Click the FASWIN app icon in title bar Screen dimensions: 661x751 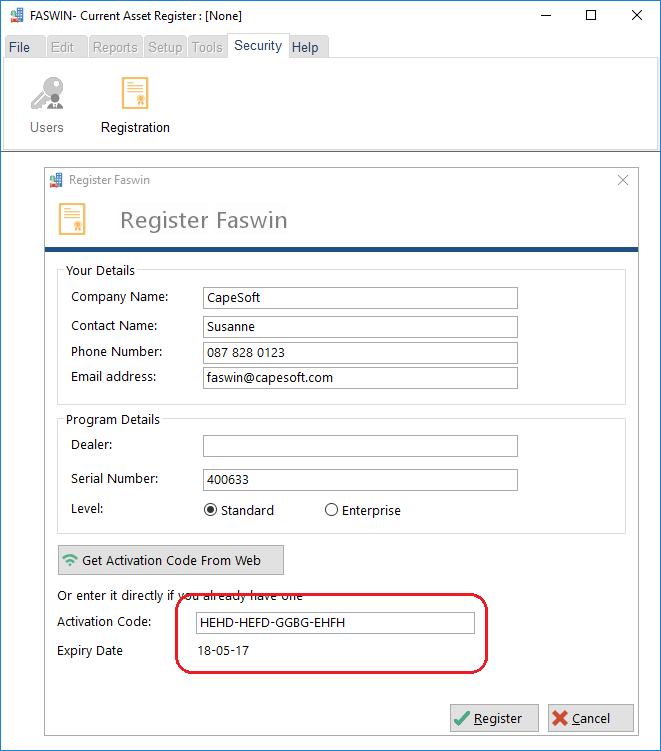[17, 15]
